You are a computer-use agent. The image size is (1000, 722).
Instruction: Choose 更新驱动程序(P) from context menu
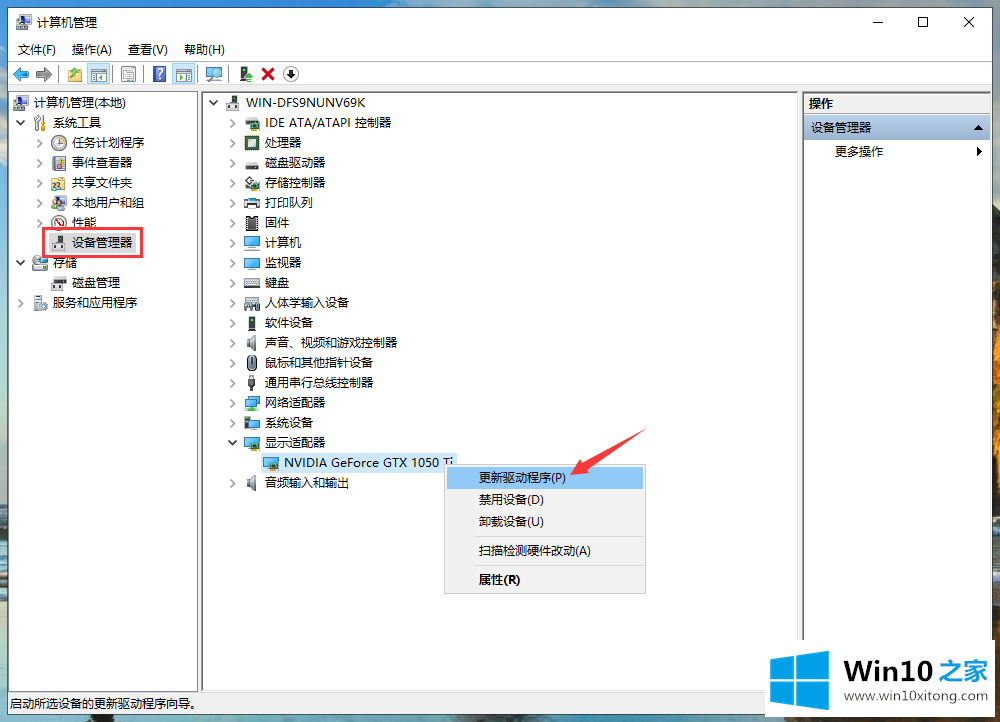(545, 478)
